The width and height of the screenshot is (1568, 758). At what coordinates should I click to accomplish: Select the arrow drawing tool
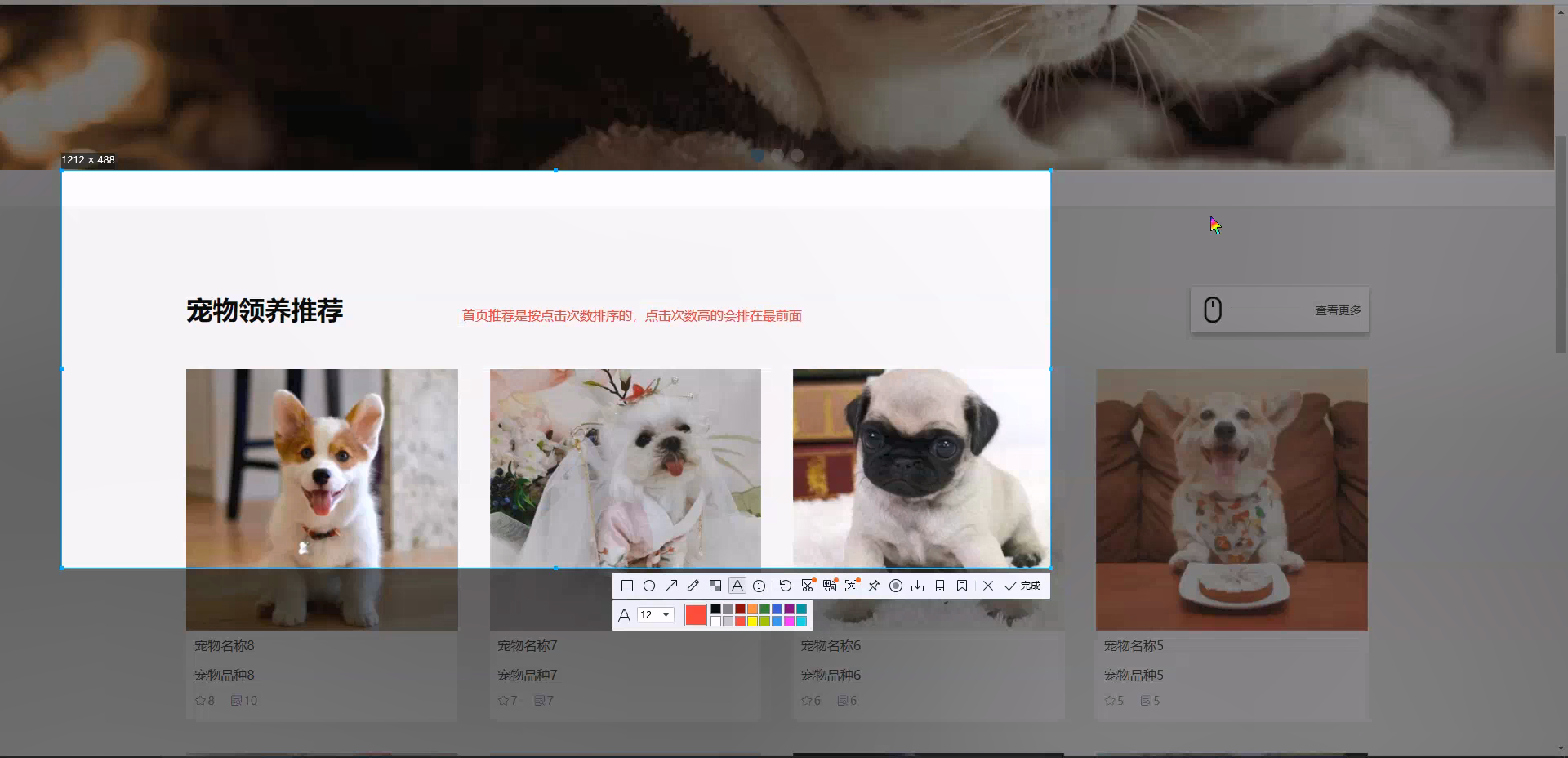click(x=671, y=586)
